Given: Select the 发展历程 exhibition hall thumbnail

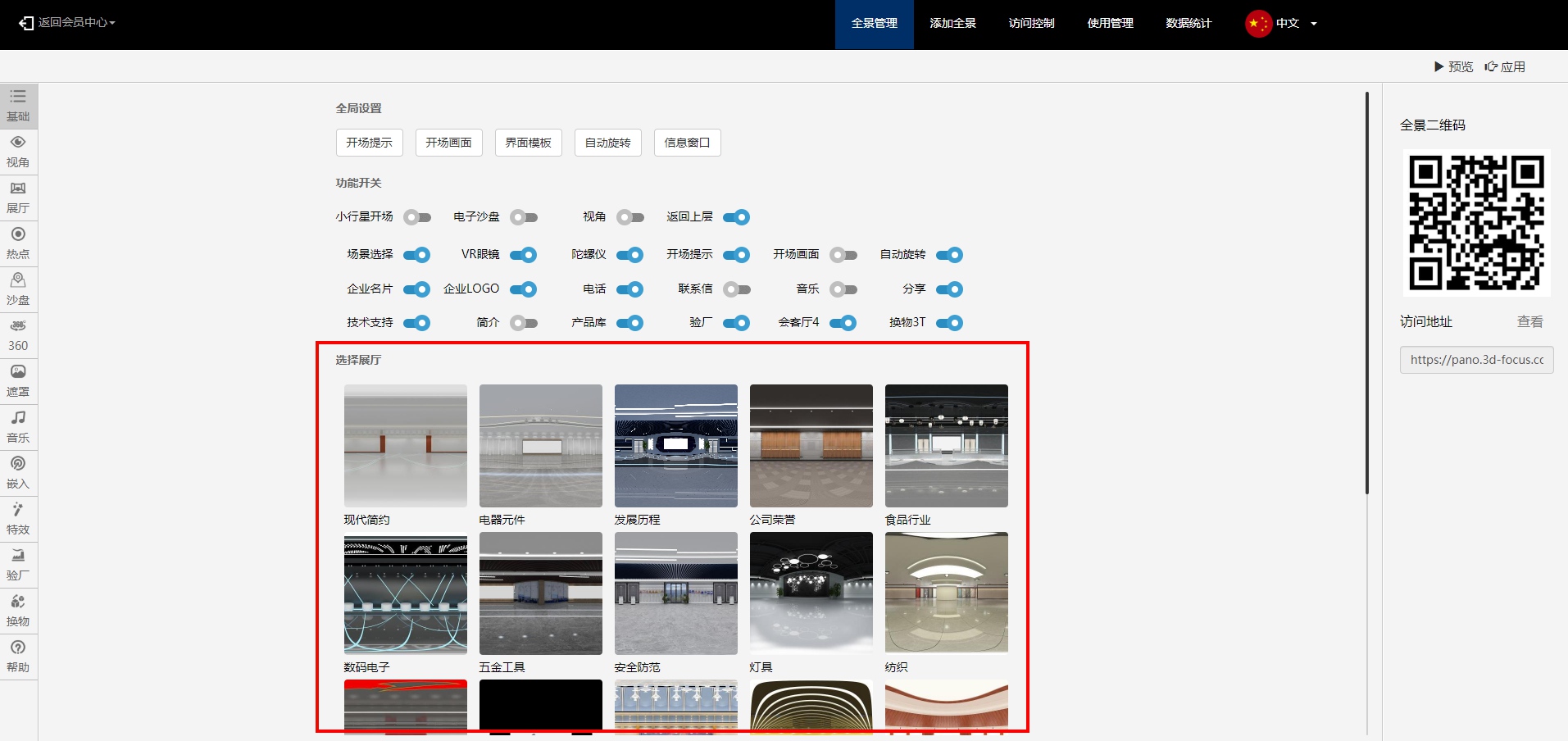Looking at the screenshot, I should tap(675, 446).
